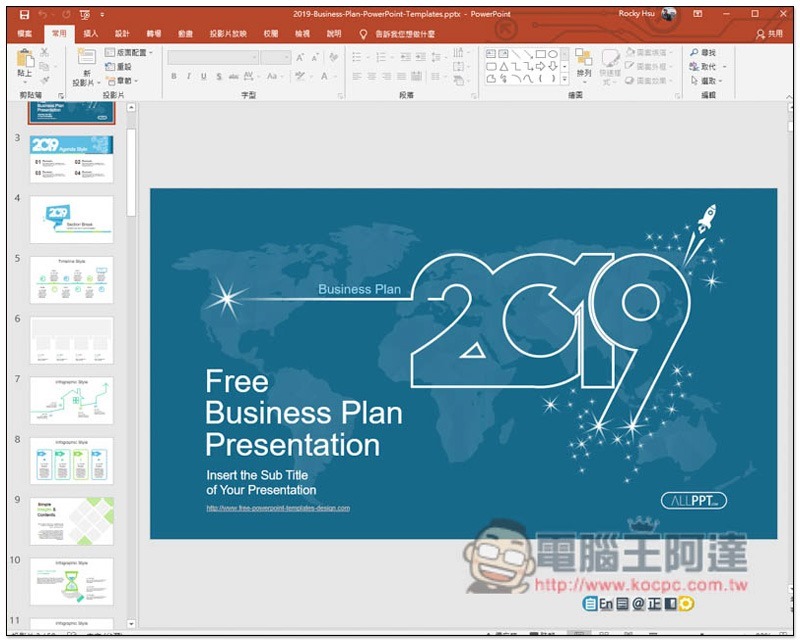Toggle left text alignment

coord(357,76)
